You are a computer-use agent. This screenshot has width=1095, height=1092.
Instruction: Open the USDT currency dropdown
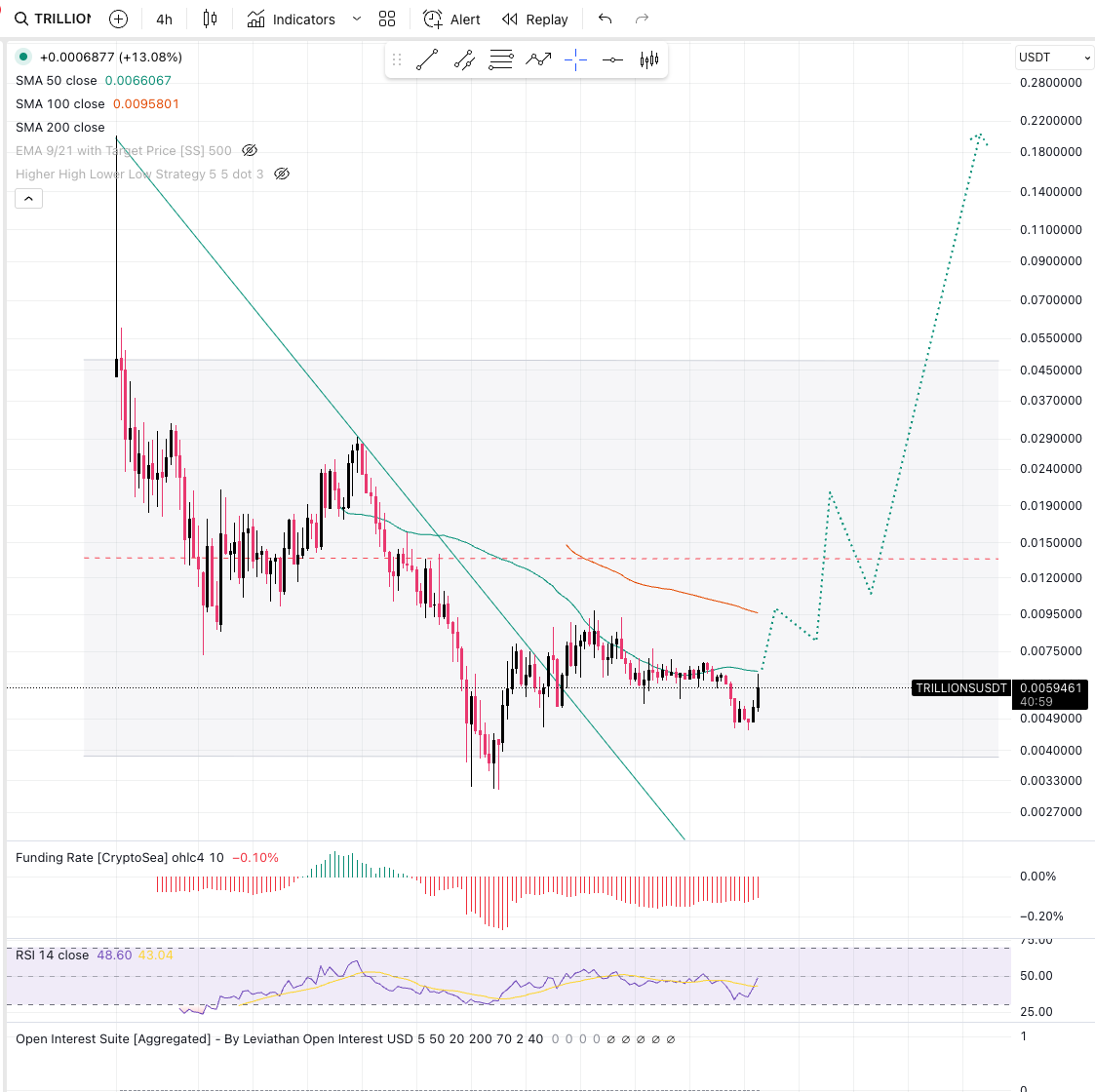[1054, 58]
